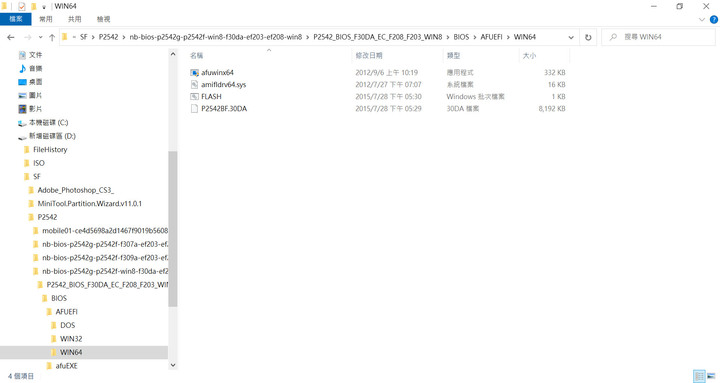The height and width of the screenshot is (383, 720).
Task: Select mobile01-ce4d5698a2d... folder in tree
Action: [100, 231]
